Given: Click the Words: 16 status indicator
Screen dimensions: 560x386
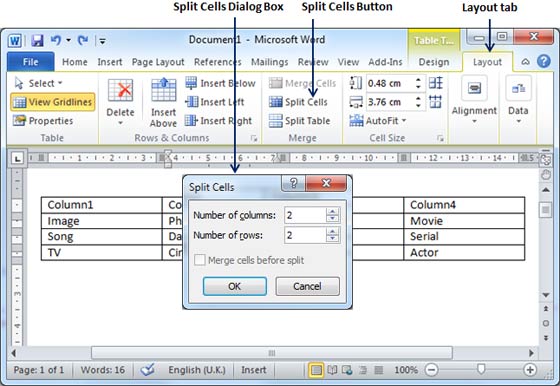Looking at the screenshot, I should pos(102,370).
